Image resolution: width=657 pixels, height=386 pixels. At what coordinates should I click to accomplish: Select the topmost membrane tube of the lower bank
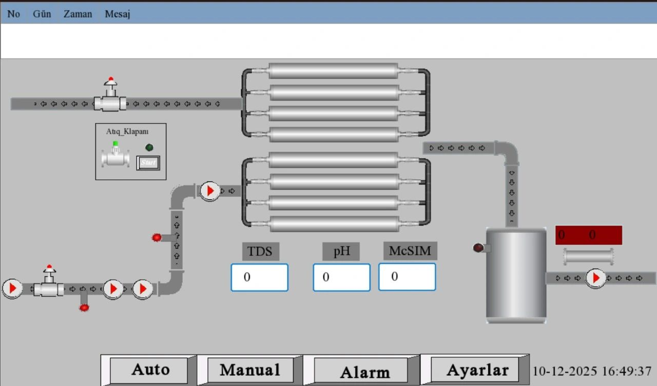pyautogui.click(x=334, y=160)
